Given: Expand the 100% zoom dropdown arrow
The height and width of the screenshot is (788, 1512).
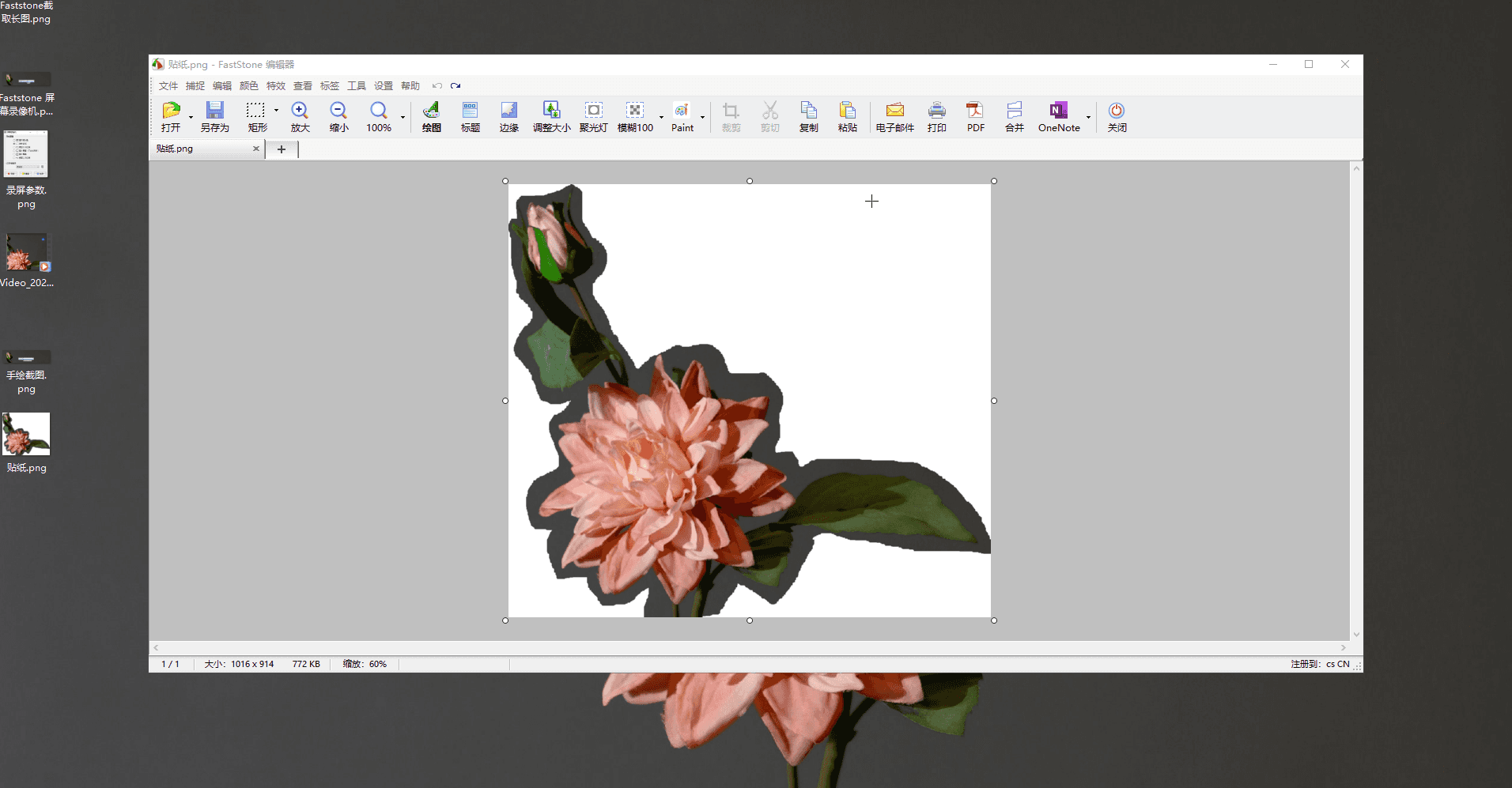Looking at the screenshot, I should click(403, 118).
